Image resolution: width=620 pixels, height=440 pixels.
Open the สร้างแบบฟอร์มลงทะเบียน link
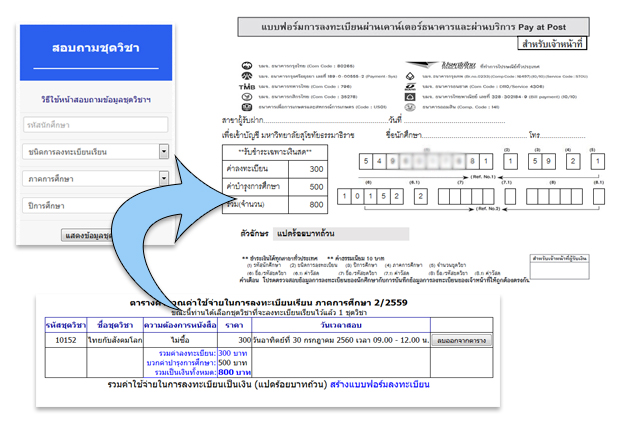[x=380, y=384]
